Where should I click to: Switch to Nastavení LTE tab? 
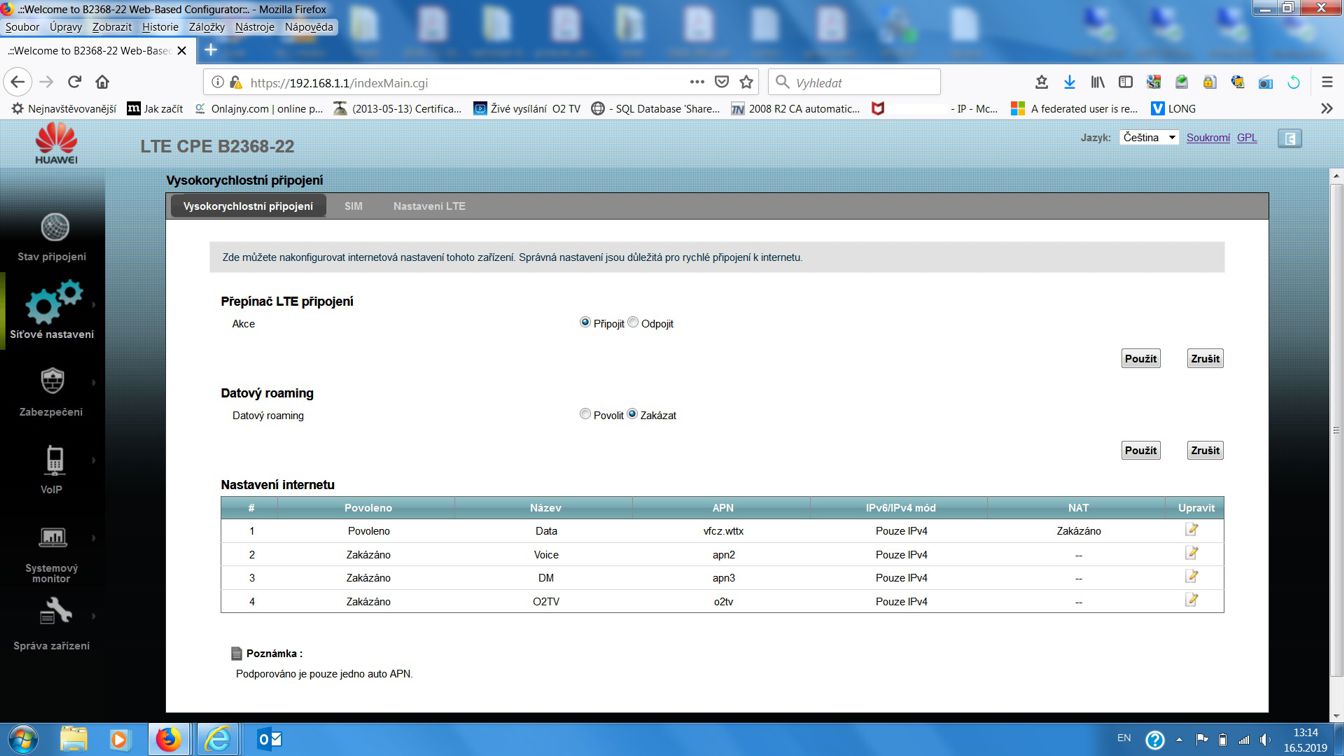pos(429,206)
